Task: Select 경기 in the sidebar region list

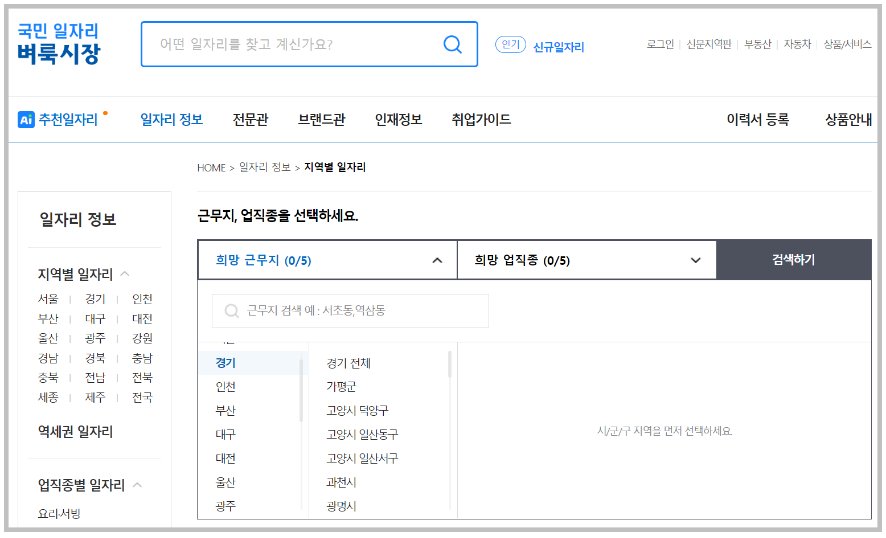Action: coord(95,299)
